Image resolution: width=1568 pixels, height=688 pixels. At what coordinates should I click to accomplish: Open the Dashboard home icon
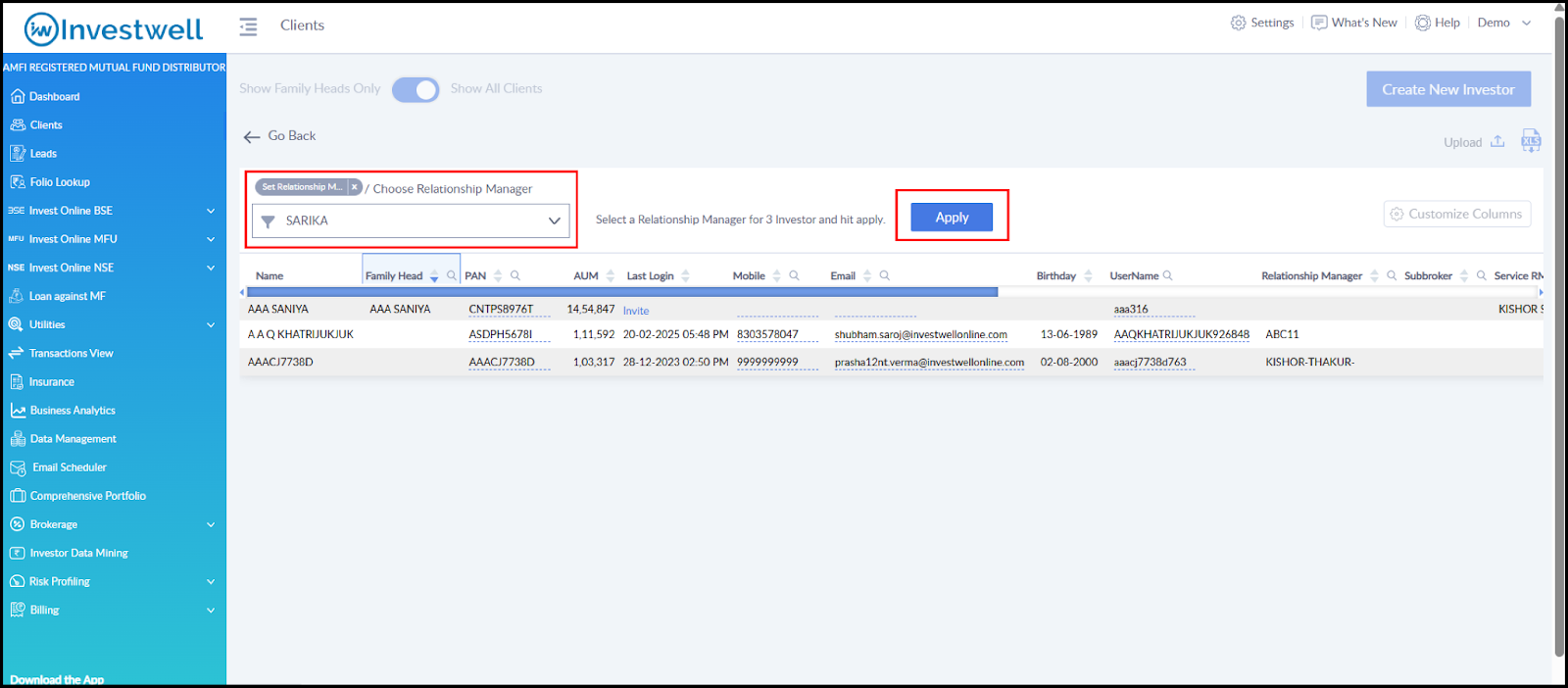pyautogui.click(x=18, y=97)
